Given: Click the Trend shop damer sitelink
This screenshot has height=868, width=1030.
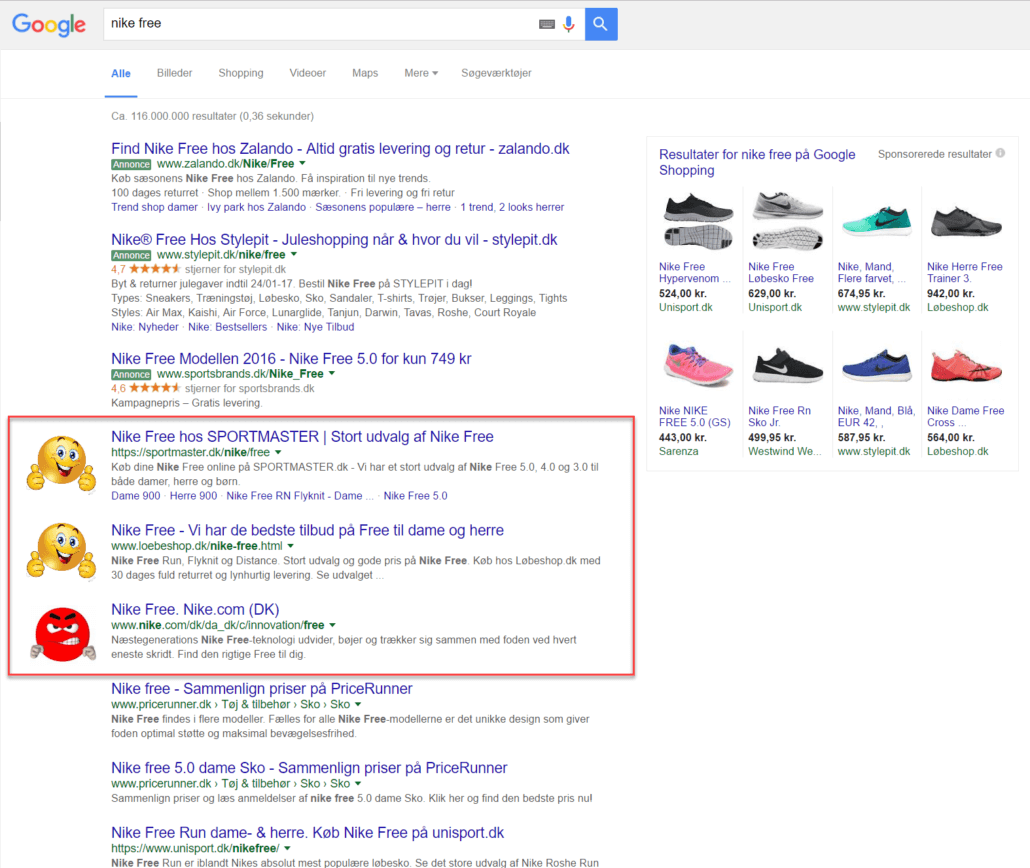Looking at the screenshot, I should 154,207.
